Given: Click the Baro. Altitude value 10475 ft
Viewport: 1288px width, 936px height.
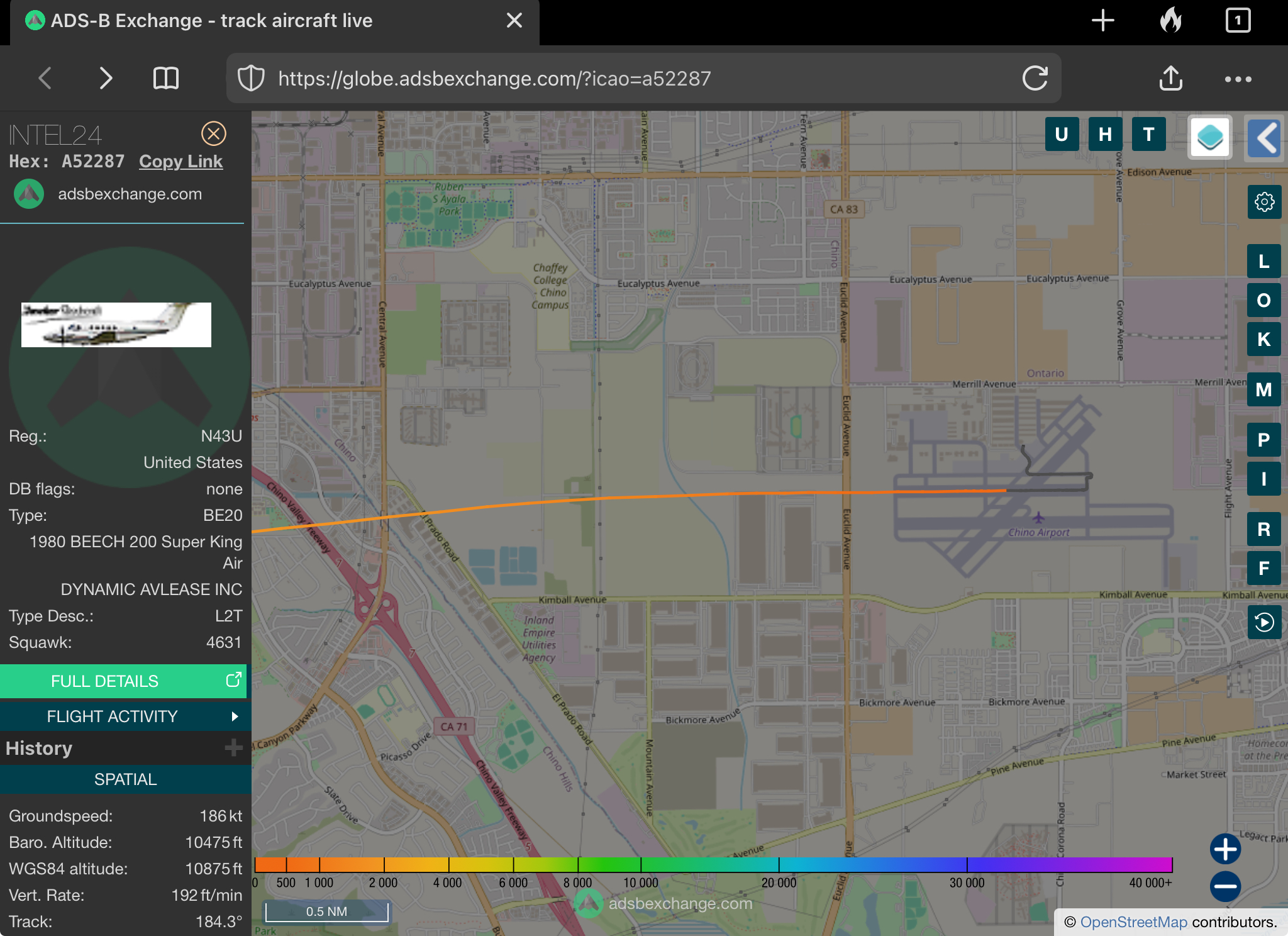Looking at the screenshot, I should pyautogui.click(x=213, y=842).
